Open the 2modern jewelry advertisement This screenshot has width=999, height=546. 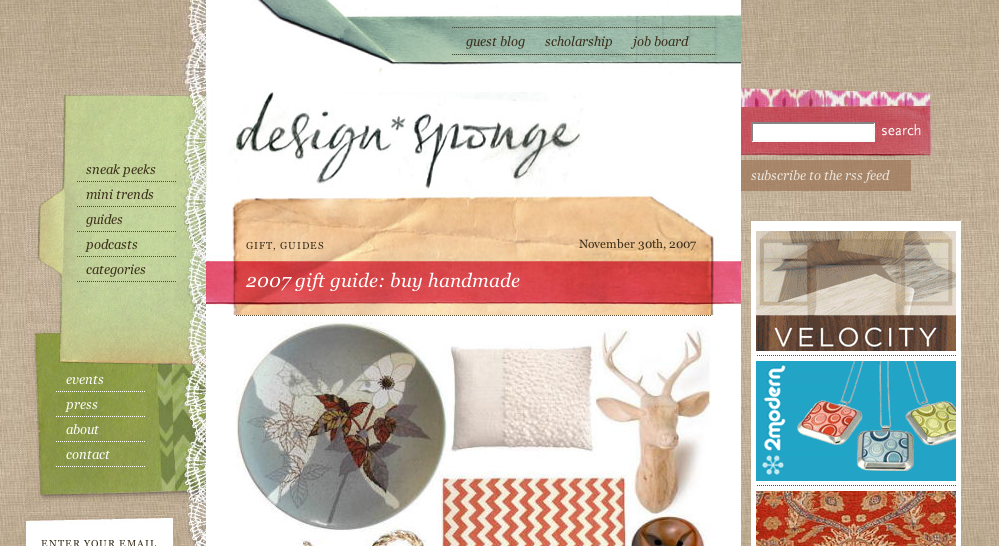856,421
